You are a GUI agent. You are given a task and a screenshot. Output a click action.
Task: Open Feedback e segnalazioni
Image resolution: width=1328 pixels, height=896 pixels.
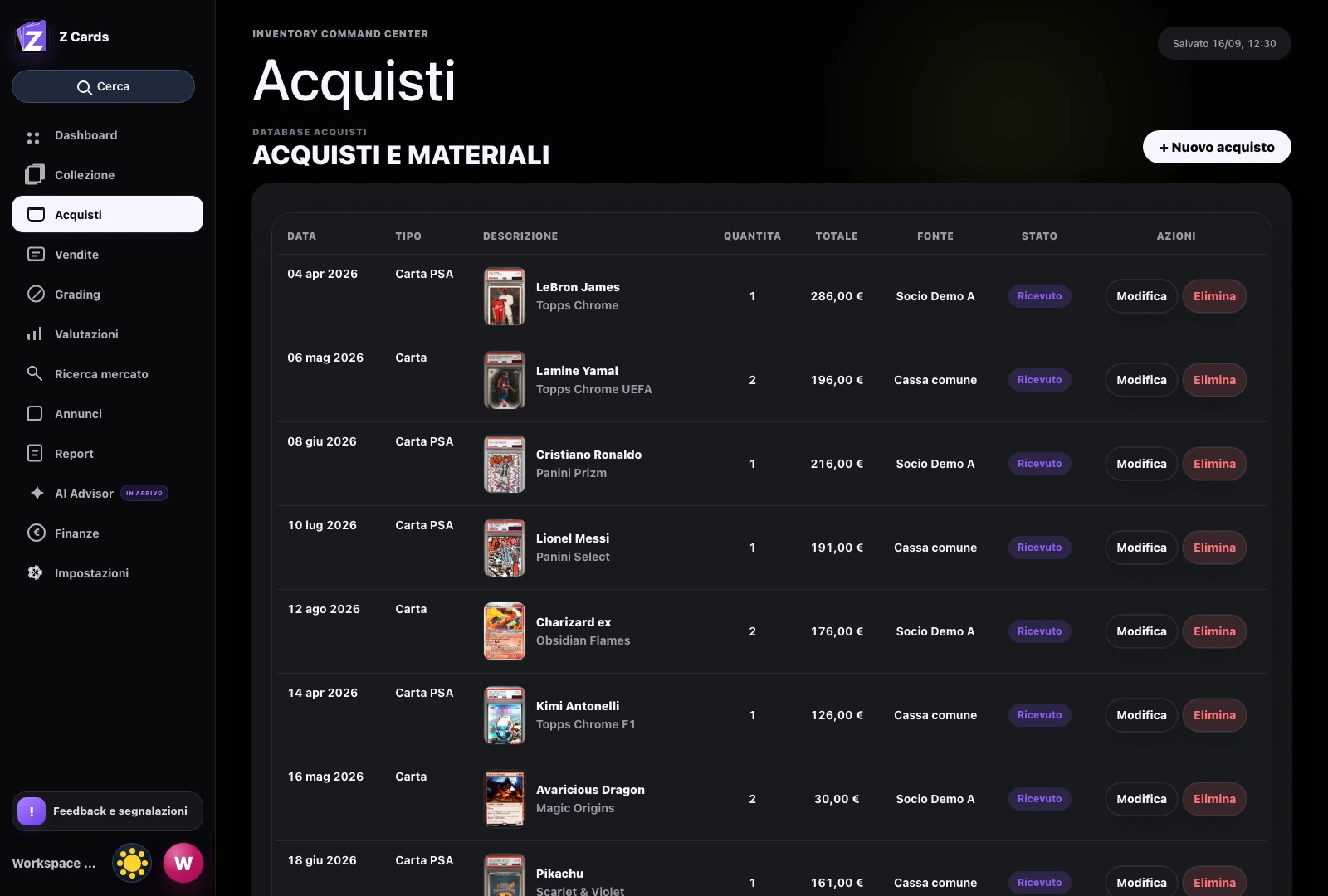click(x=107, y=811)
